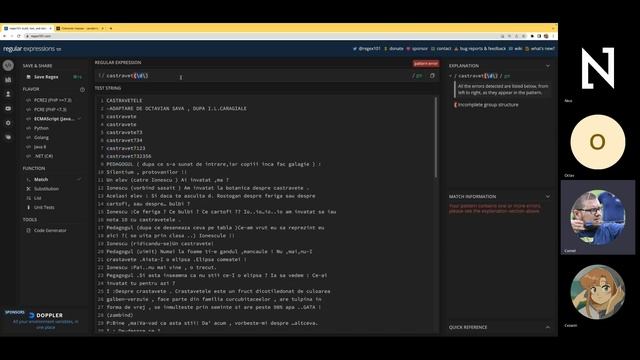Viewport: 640px width, 360px height.
Task: Open bug reports & feedback link
Action: (x=480, y=49)
